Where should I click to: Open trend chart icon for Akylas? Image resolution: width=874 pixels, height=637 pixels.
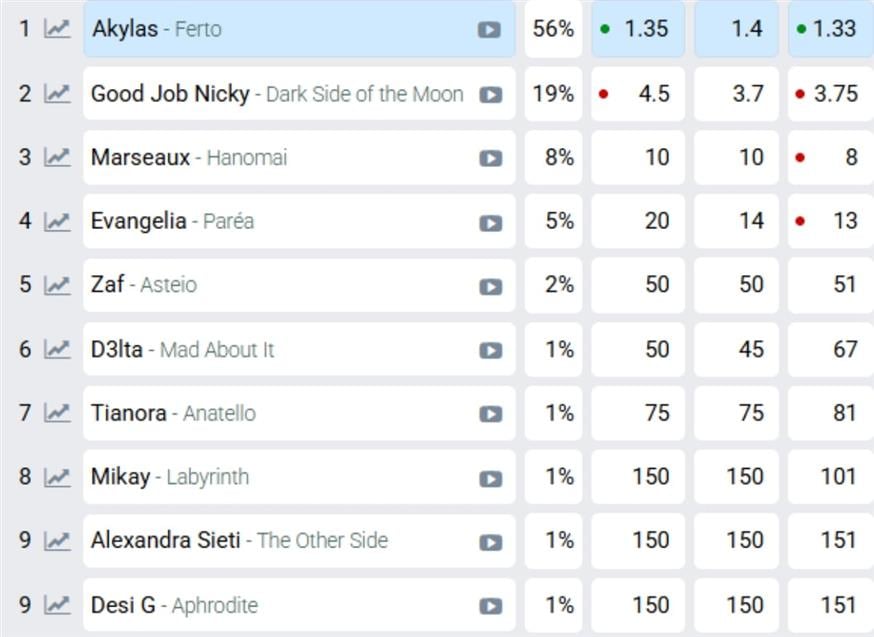(58, 29)
